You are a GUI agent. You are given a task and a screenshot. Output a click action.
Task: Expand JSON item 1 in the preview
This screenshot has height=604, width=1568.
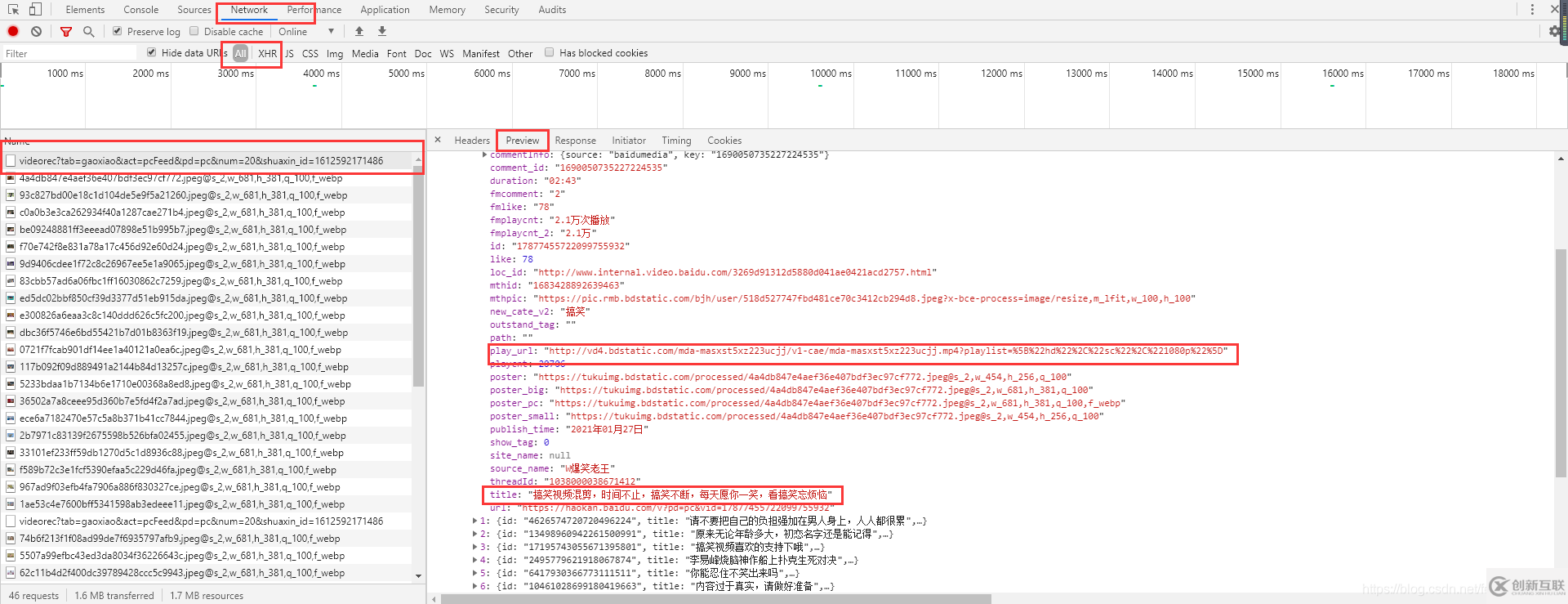point(475,521)
